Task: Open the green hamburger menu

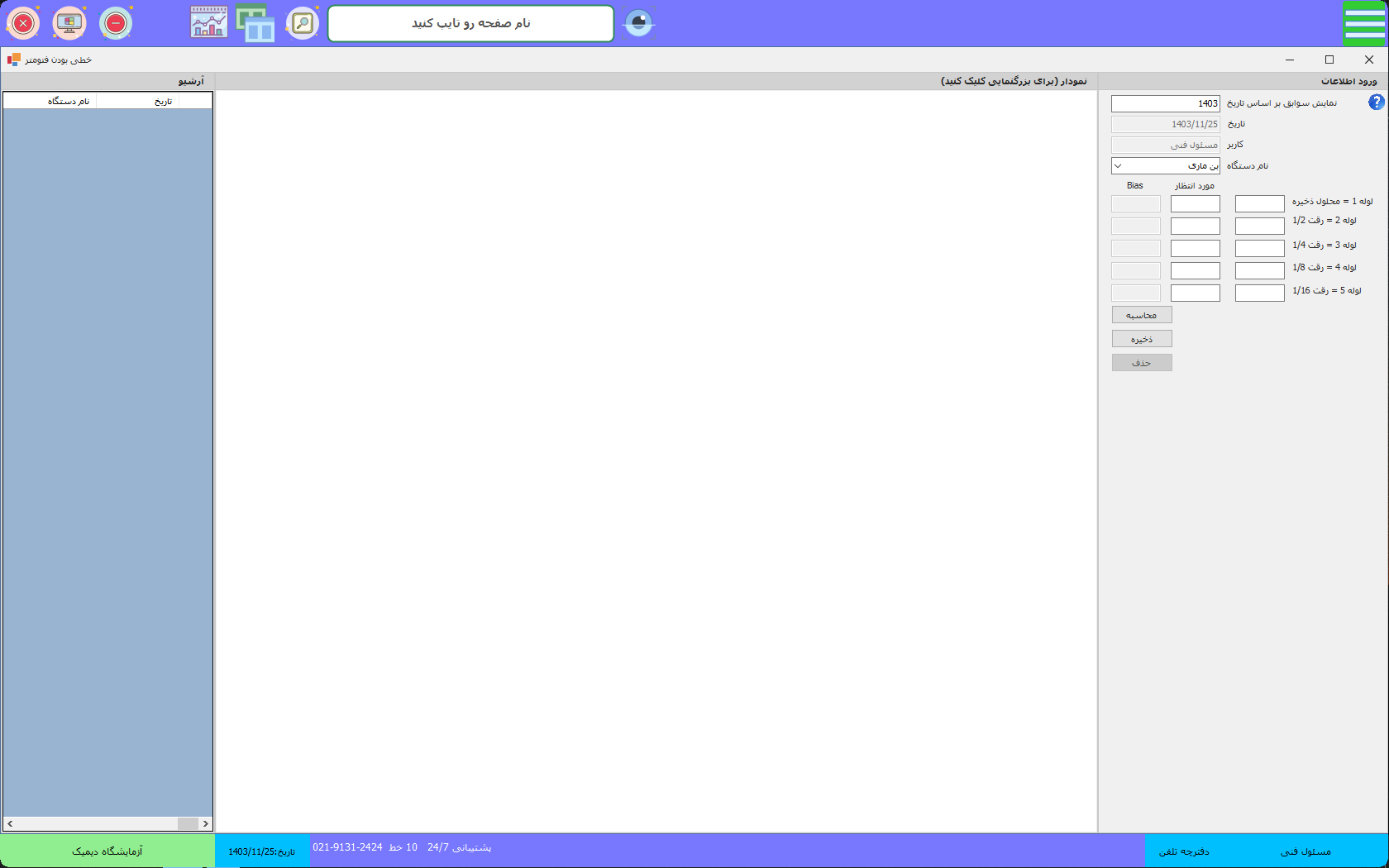Action: [1364, 23]
